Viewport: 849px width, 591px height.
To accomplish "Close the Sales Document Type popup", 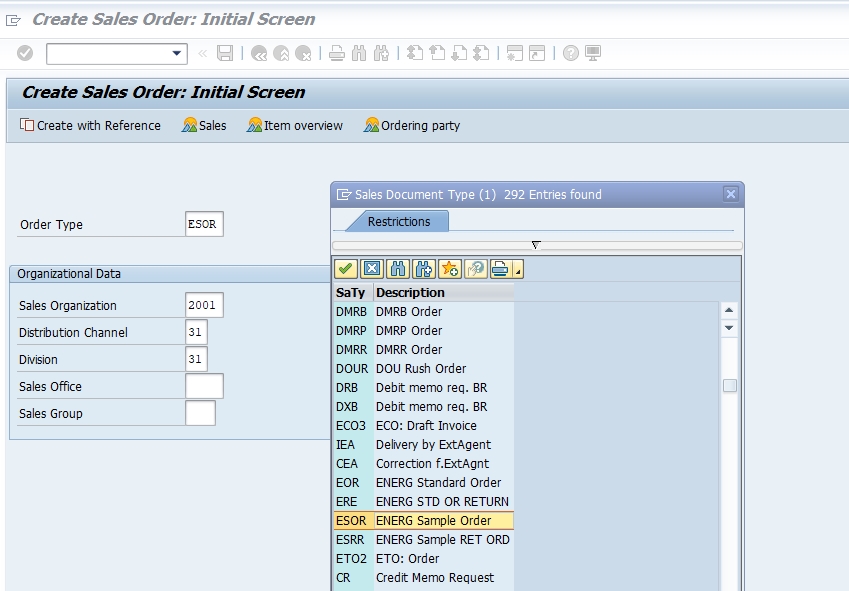I will pos(730,194).
